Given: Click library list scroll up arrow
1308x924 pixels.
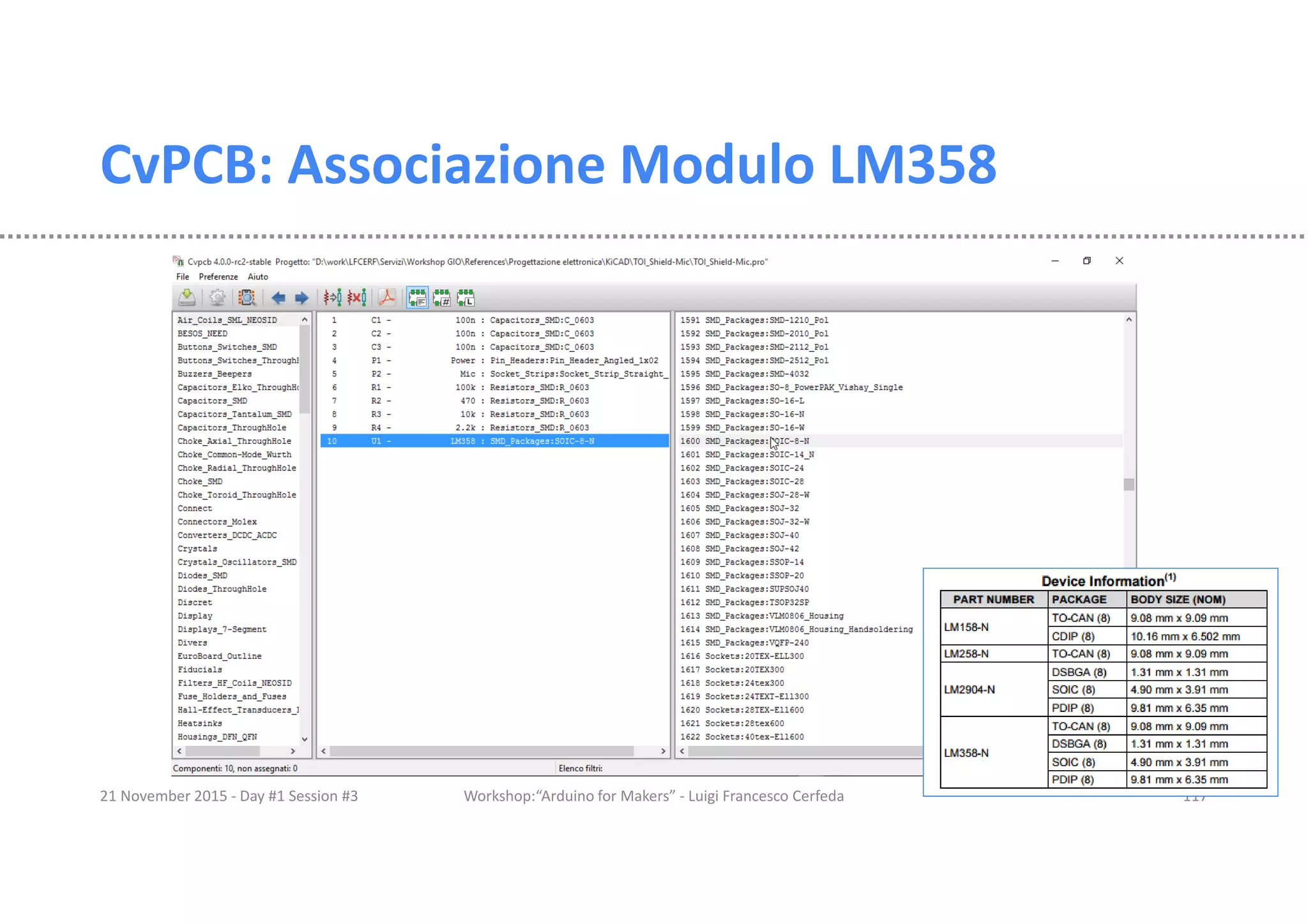Looking at the screenshot, I should coord(305,319).
